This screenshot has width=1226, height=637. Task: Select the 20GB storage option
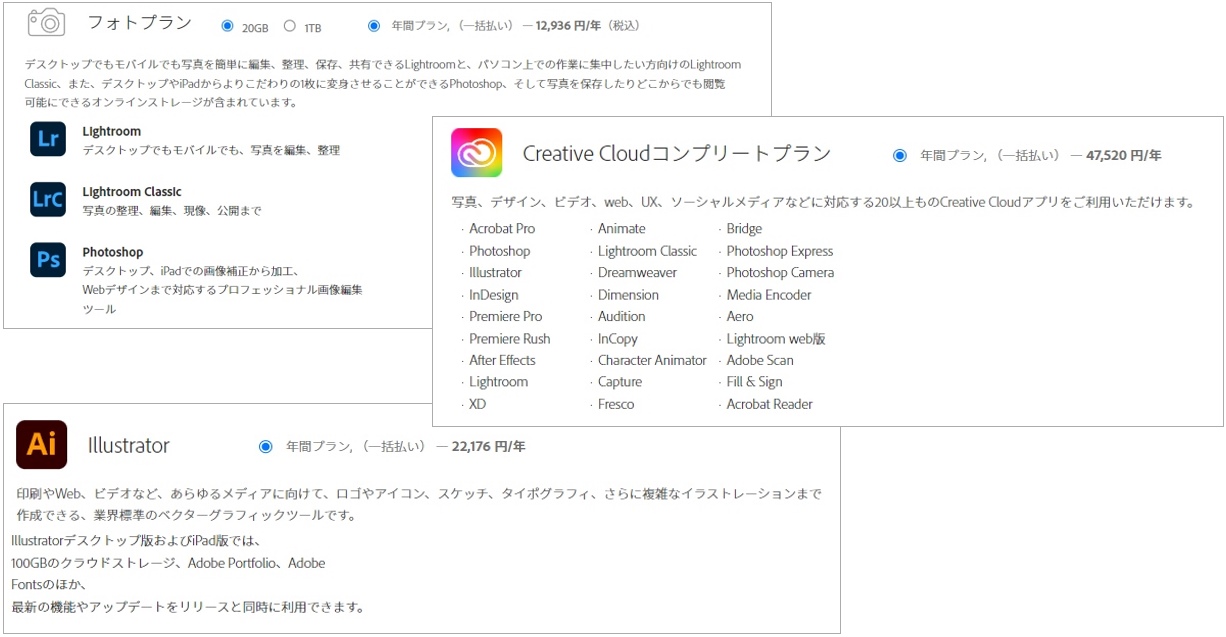(227, 26)
